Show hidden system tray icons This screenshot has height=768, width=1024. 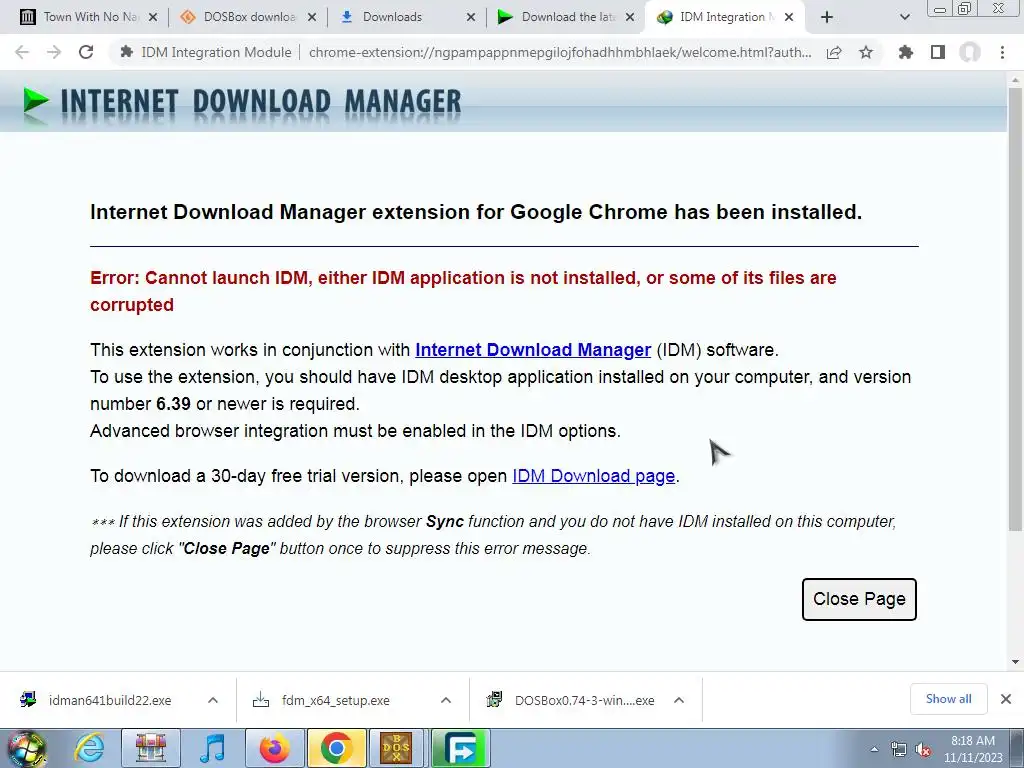[x=874, y=749]
